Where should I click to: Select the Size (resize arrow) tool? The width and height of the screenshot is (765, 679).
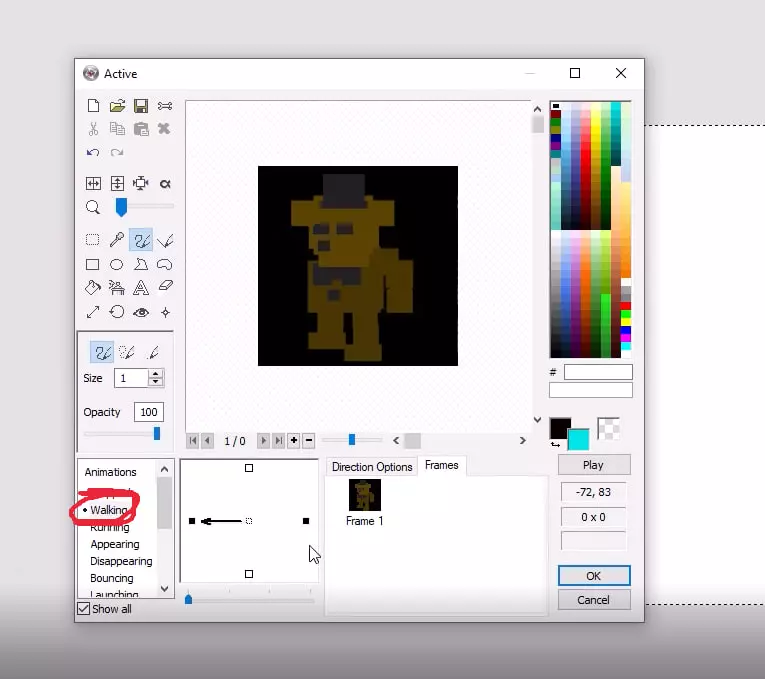tap(93, 312)
